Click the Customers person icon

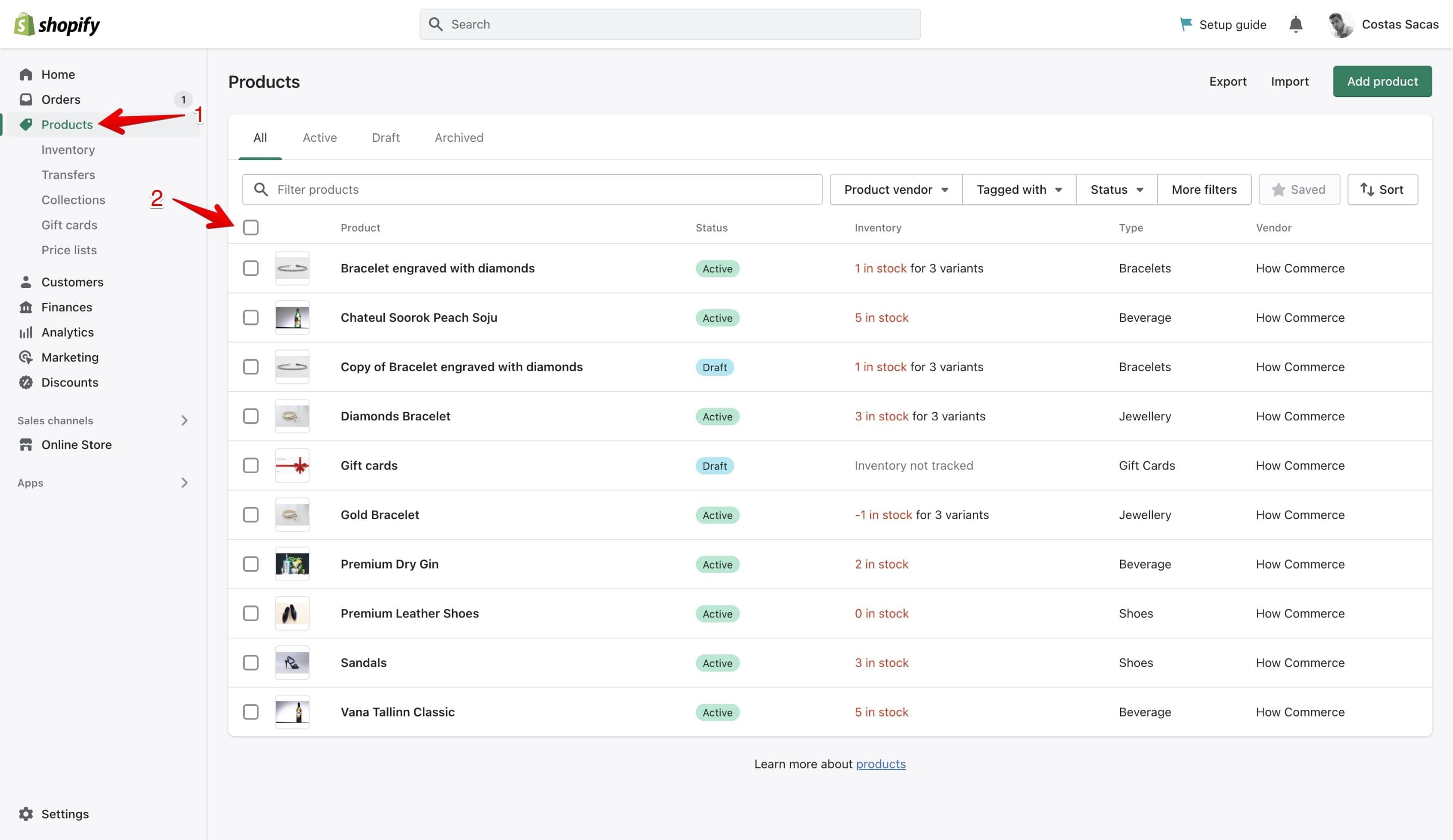[26, 282]
